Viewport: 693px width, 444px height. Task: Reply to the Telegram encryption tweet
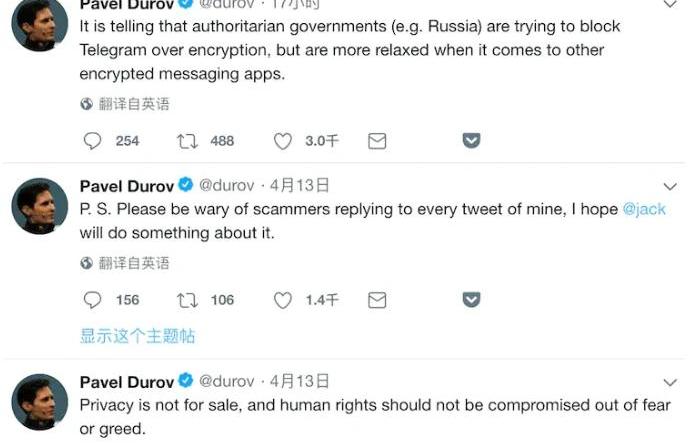(92, 141)
